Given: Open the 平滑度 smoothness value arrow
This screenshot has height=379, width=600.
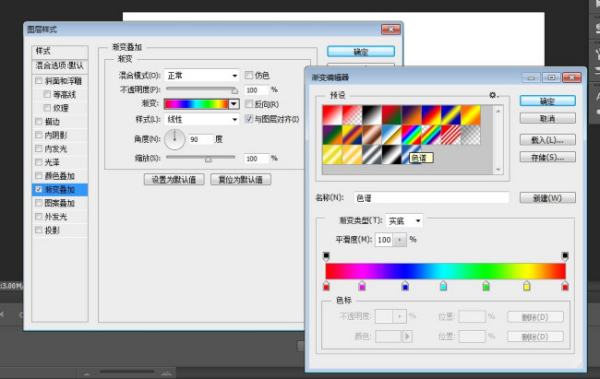Looking at the screenshot, I should coord(399,240).
